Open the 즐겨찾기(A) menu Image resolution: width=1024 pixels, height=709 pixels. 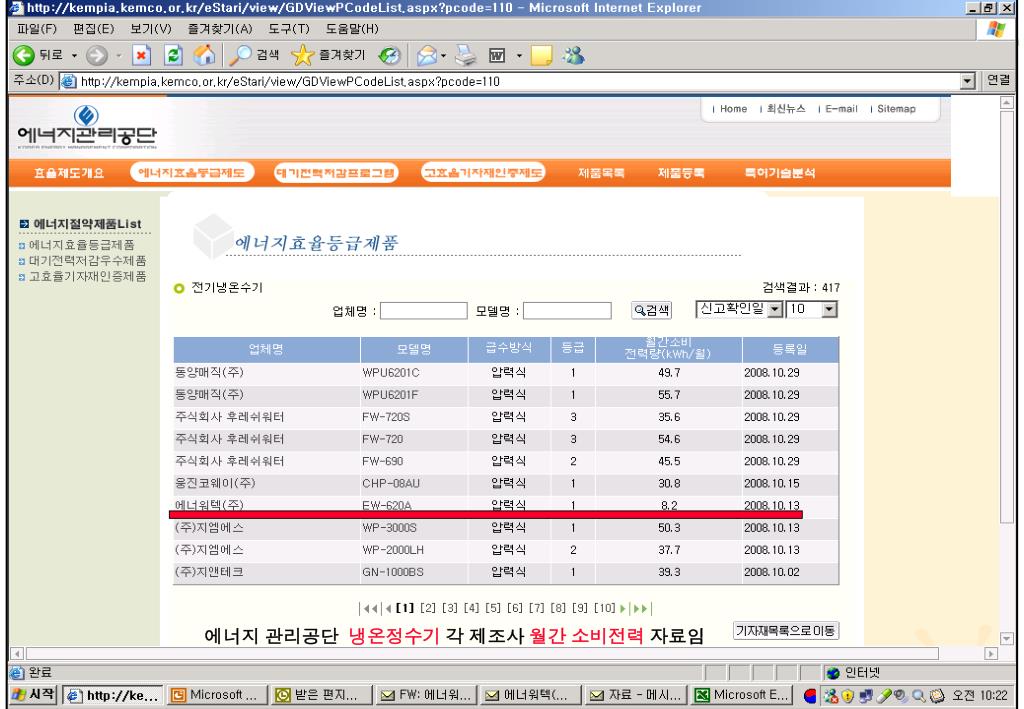220,29
